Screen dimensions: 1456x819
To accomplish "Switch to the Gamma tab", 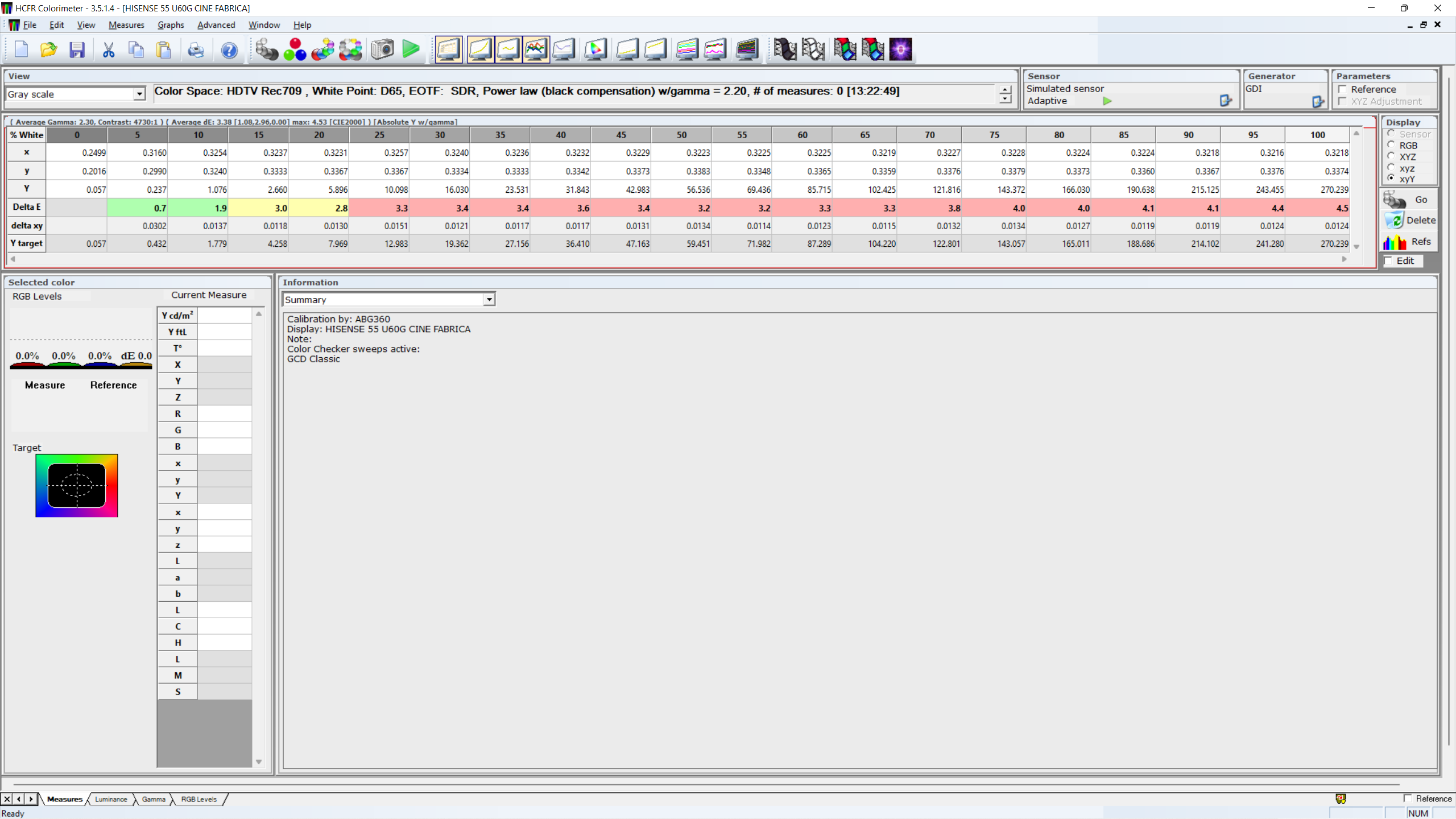I will [154, 799].
